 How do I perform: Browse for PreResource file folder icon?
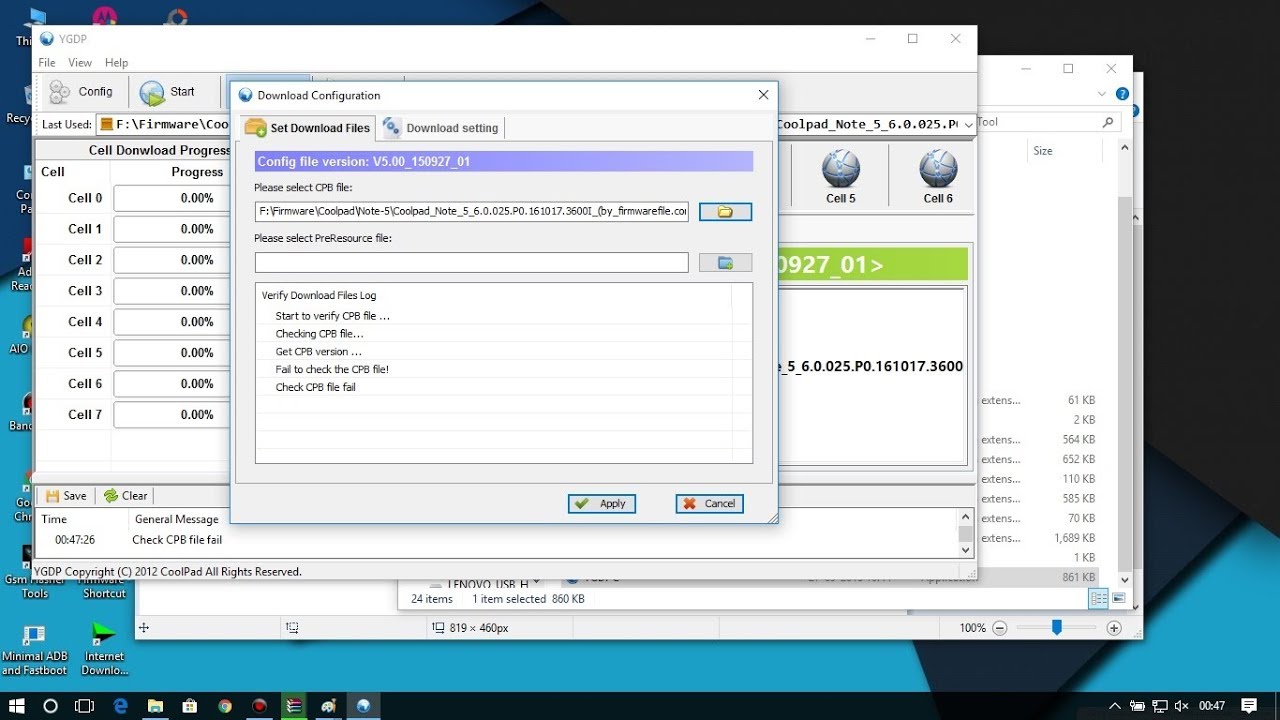[x=725, y=263]
